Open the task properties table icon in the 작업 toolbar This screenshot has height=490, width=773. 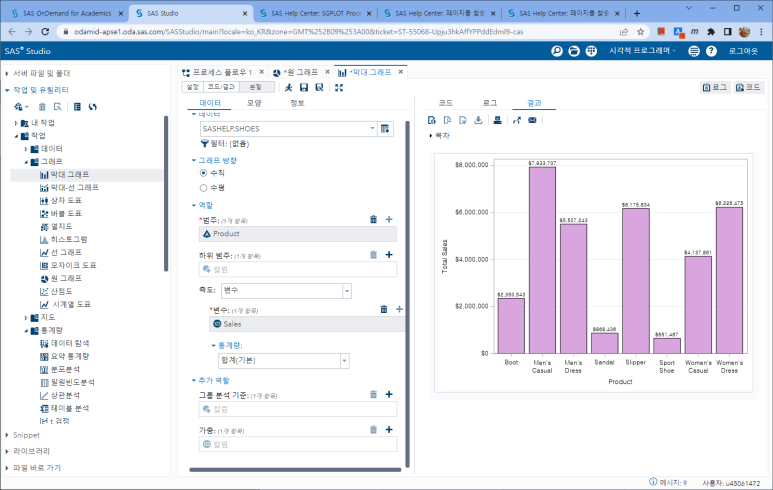coord(77,106)
